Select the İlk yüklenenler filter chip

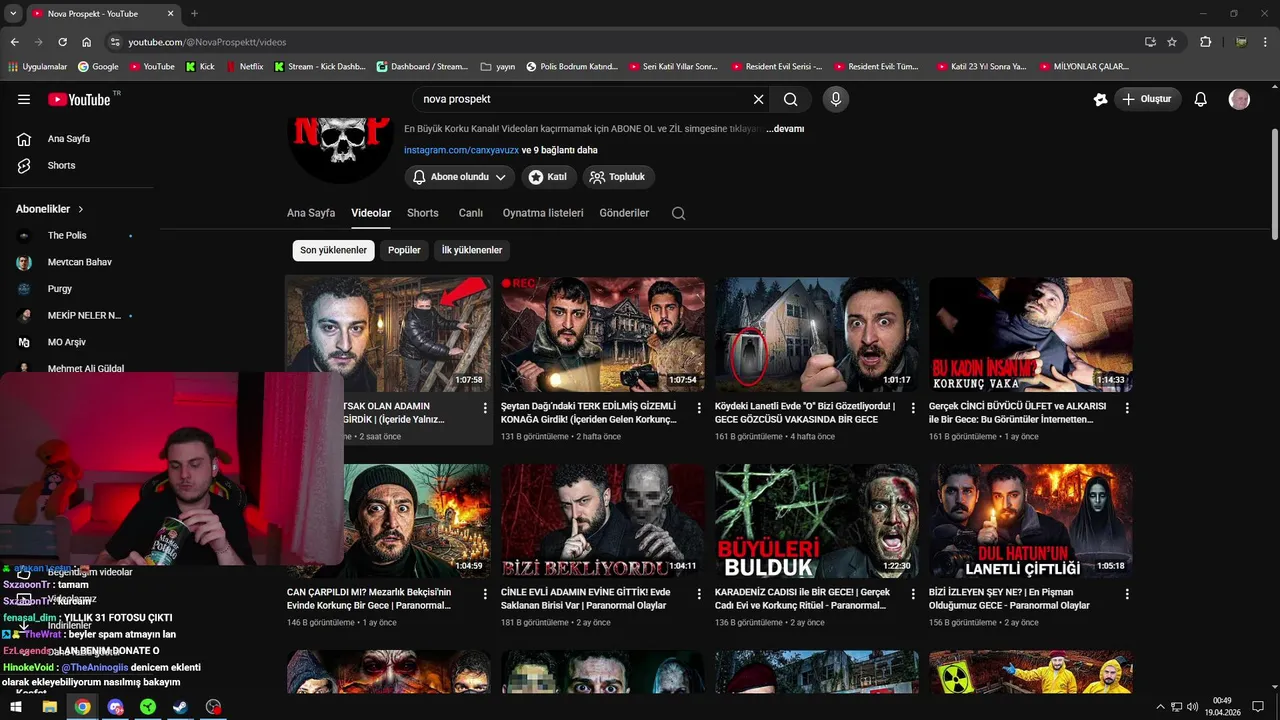pos(472,250)
